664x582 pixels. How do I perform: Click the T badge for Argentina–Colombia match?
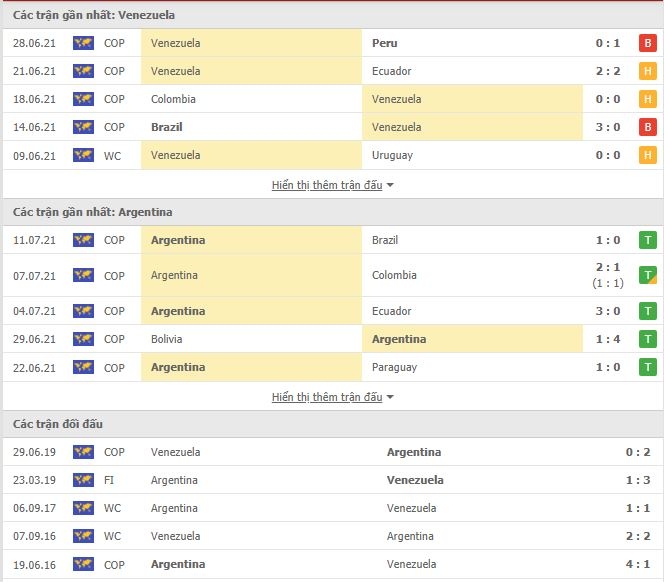(x=647, y=275)
